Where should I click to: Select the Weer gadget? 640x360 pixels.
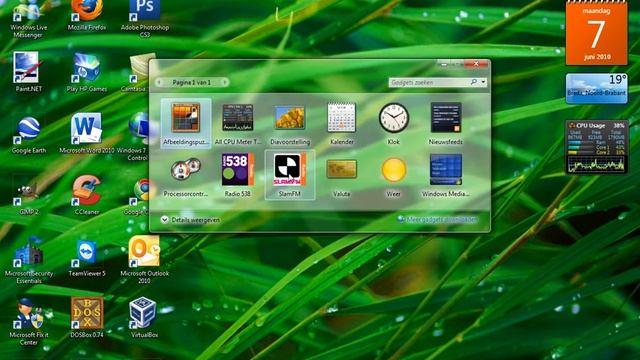[393, 176]
